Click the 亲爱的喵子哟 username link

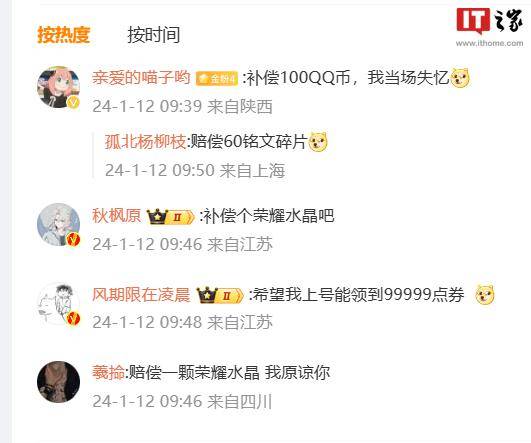click(141, 78)
